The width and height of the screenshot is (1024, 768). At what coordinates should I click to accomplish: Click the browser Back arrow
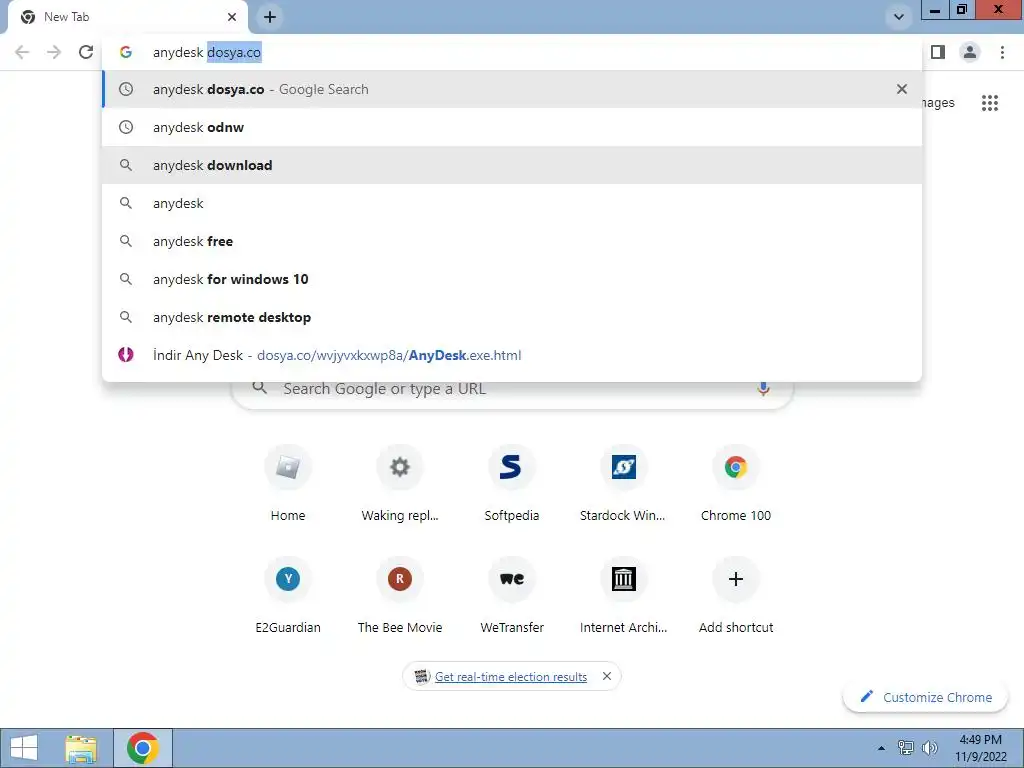pos(22,52)
